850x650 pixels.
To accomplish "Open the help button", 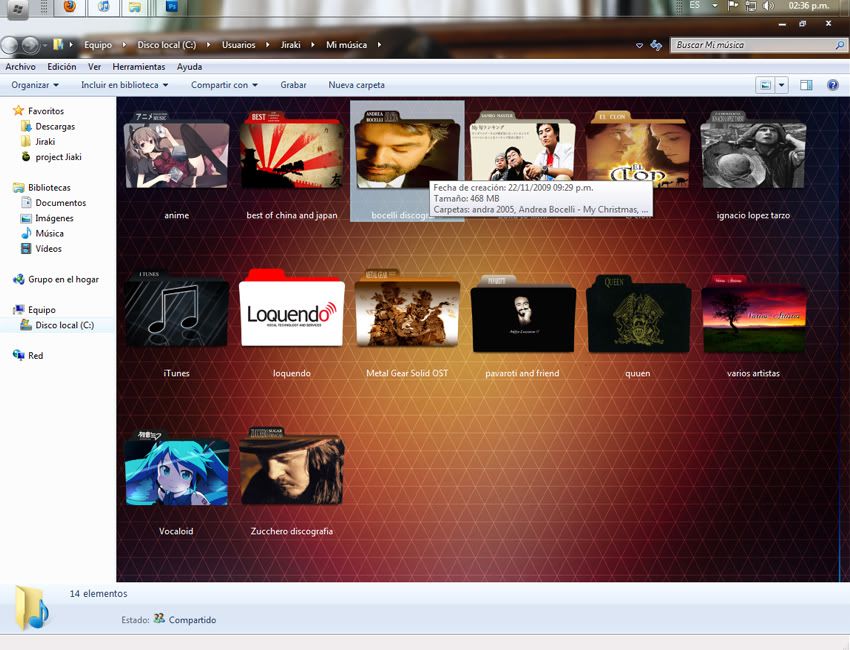I will (833, 85).
